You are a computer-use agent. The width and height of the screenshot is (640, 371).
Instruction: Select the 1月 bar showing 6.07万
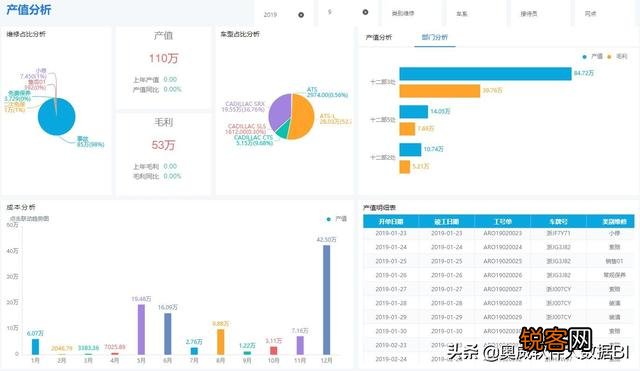click(x=36, y=347)
